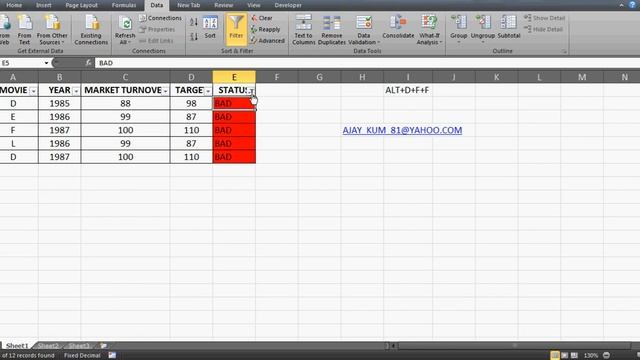Select cell with year 1985
This screenshot has width=640, height=360.
(x=60, y=103)
